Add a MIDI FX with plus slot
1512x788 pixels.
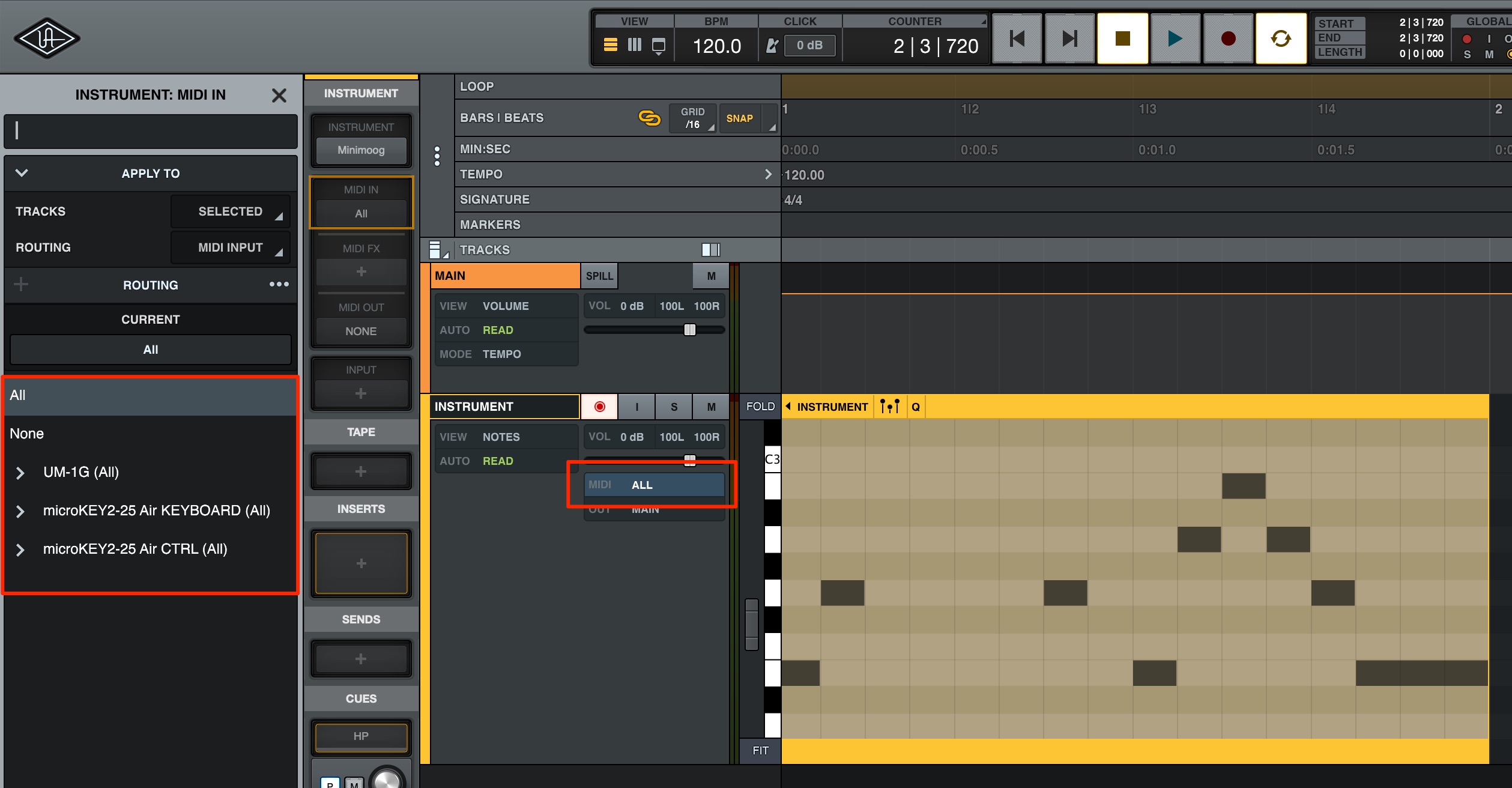(x=361, y=272)
